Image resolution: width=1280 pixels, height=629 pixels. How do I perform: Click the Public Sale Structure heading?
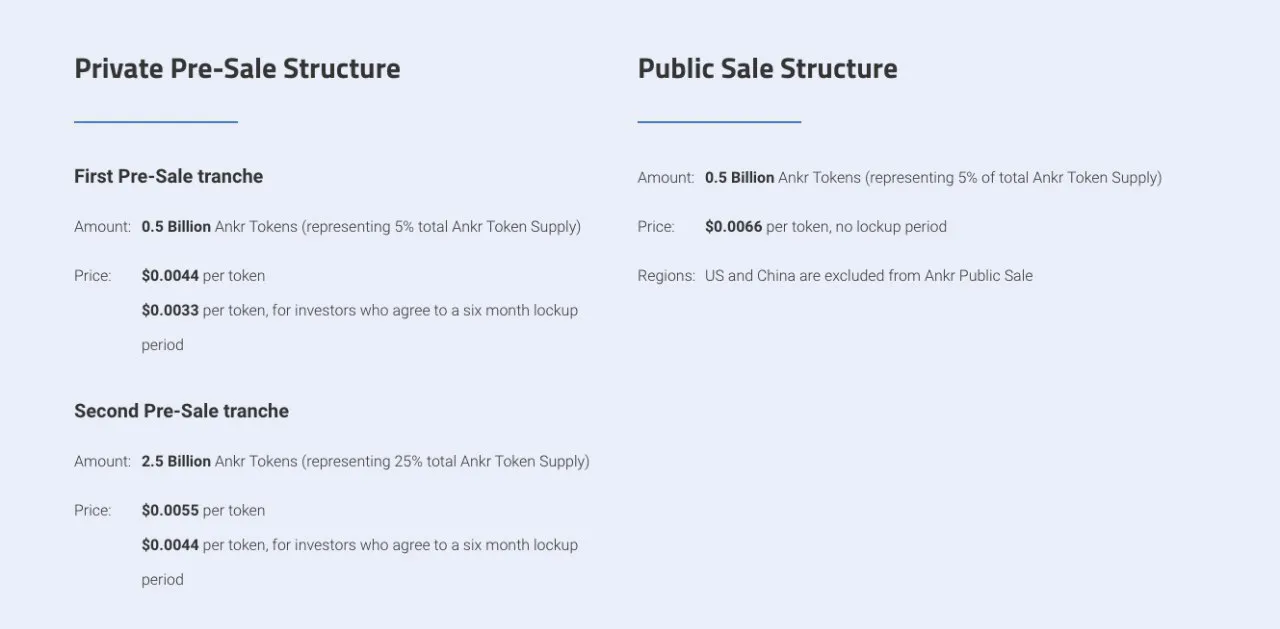(767, 69)
